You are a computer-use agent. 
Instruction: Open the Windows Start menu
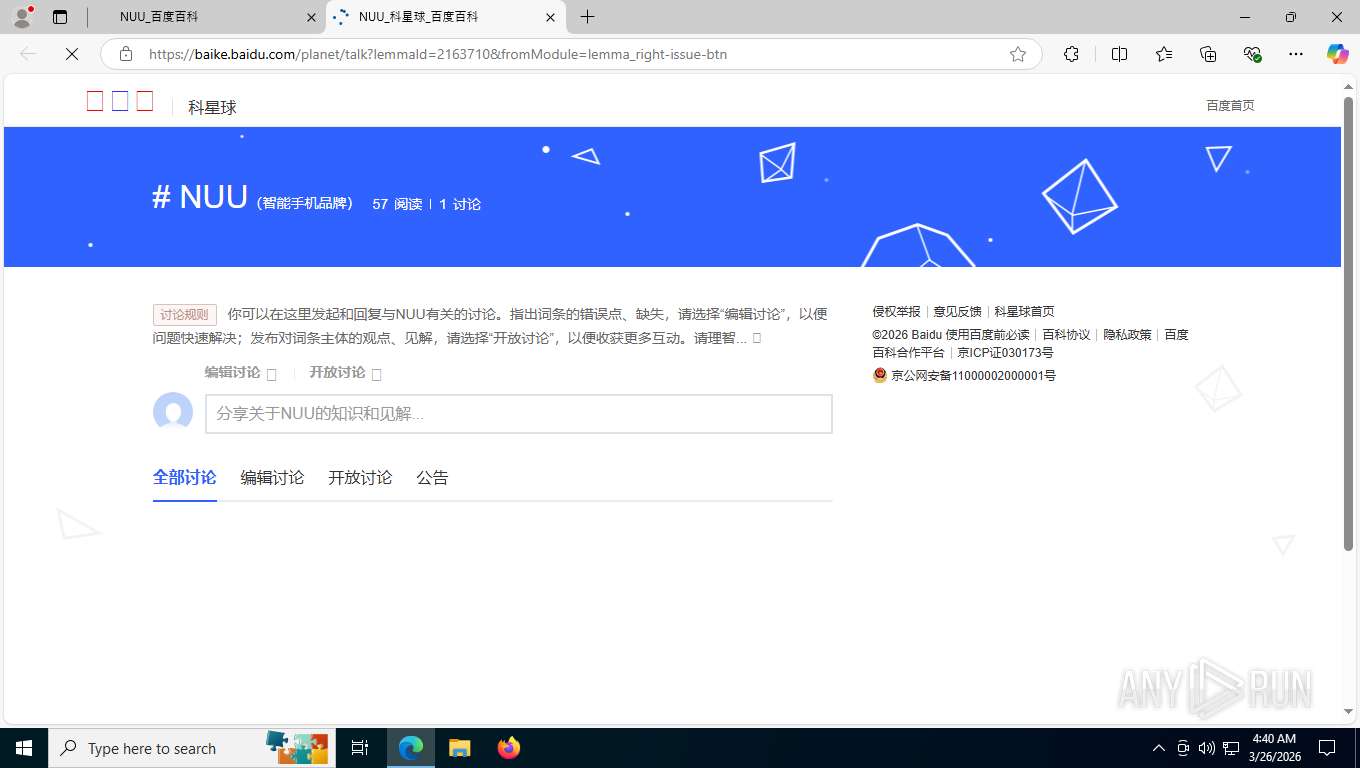[24, 748]
